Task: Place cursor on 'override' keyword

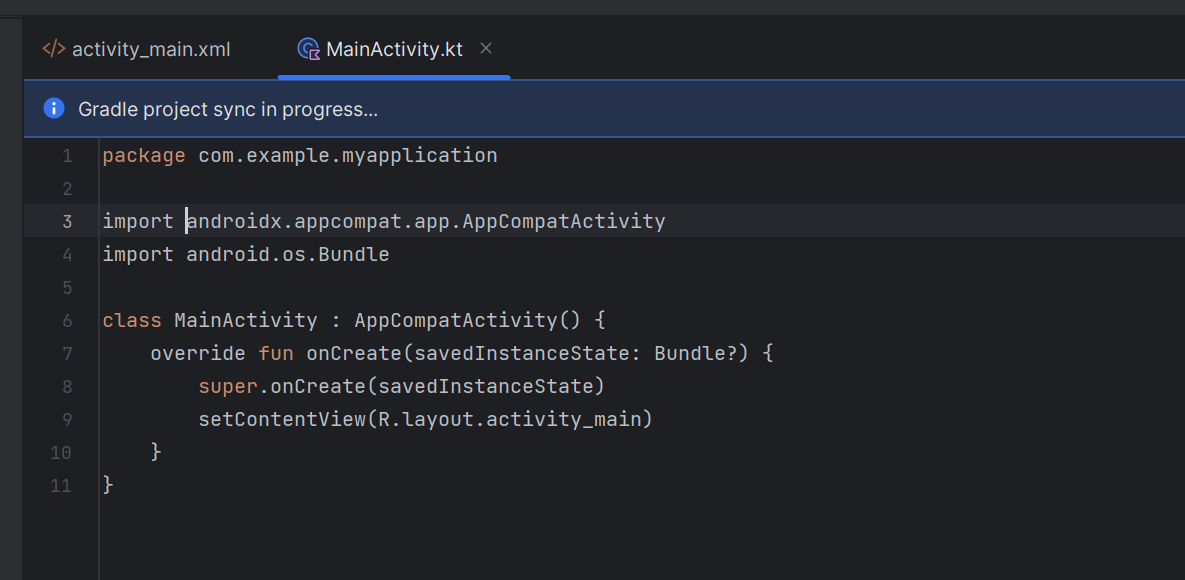Action: (x=197, y=354)
